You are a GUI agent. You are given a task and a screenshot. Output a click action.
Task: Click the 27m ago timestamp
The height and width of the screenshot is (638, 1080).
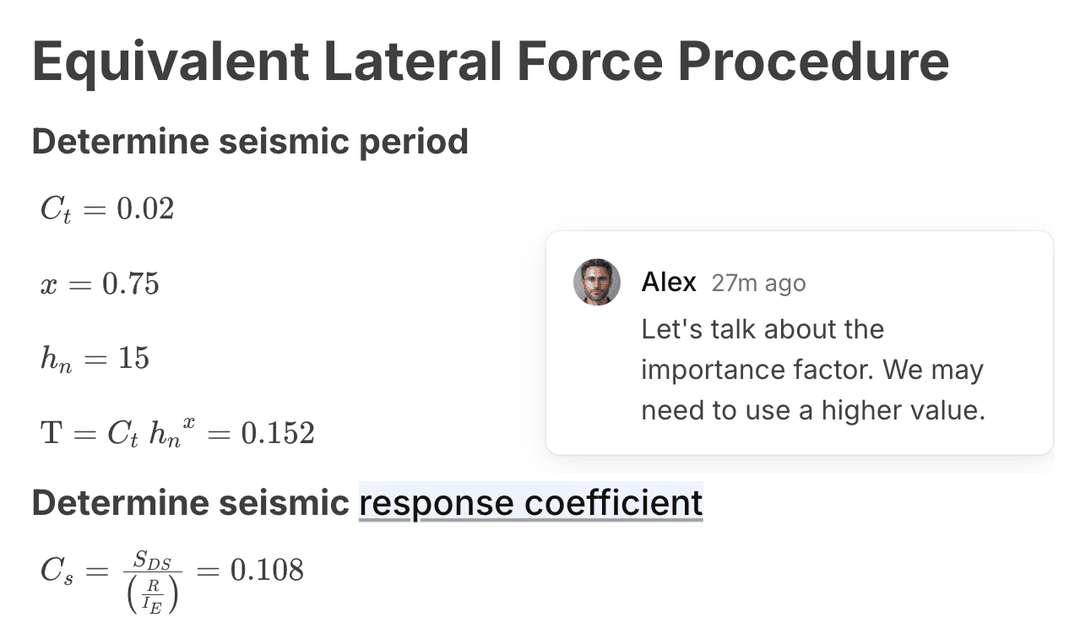(x=758, y=283)
